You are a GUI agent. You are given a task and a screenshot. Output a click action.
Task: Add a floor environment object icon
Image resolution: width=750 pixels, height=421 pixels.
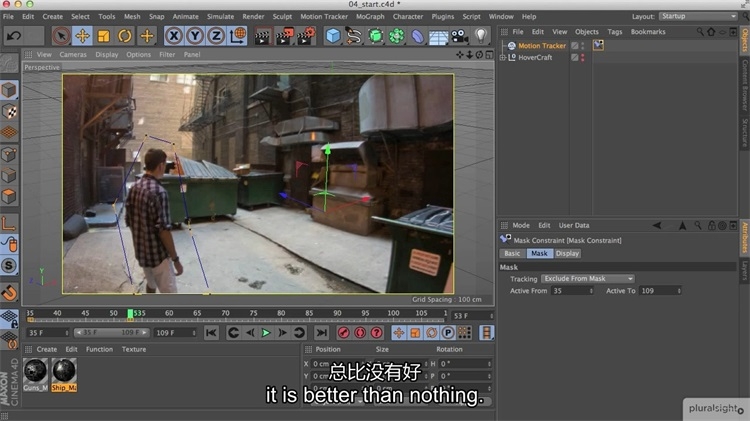[x=438, y=36]
